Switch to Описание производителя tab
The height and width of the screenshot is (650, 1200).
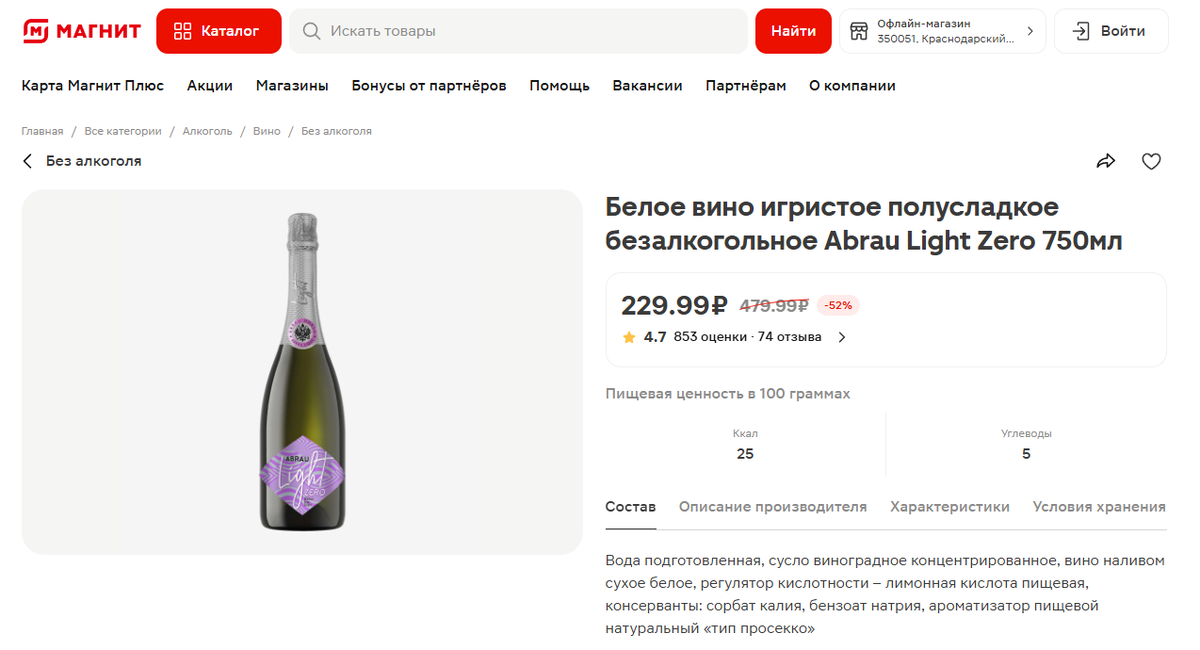click(772, 507)
